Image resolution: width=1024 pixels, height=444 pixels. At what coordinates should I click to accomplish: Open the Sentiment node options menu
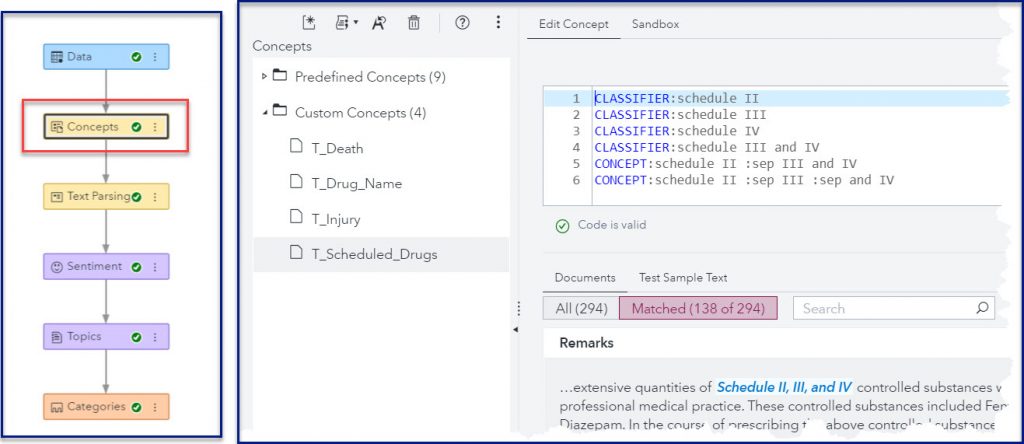click(155, 266)
